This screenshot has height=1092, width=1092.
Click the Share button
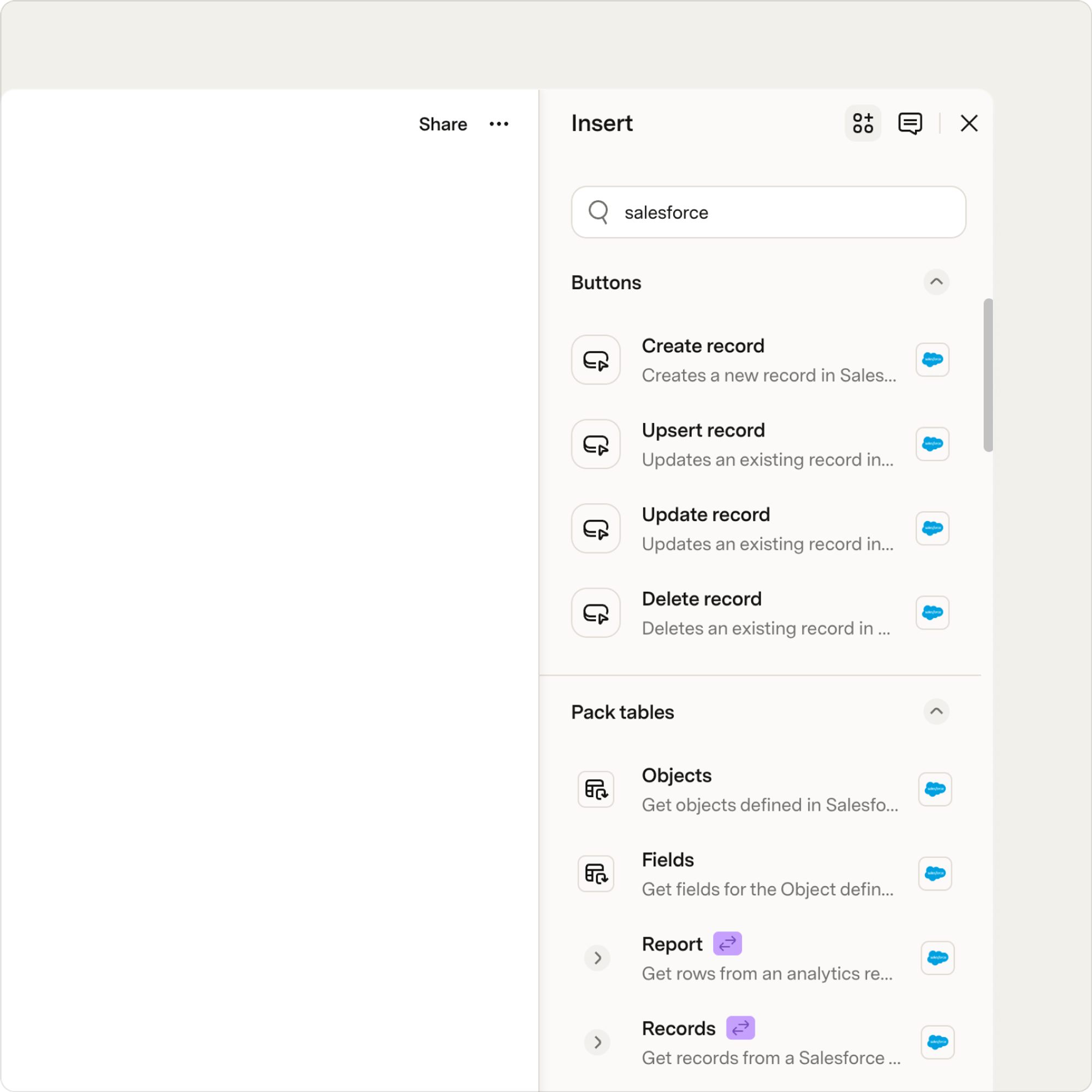click(443, 124)
